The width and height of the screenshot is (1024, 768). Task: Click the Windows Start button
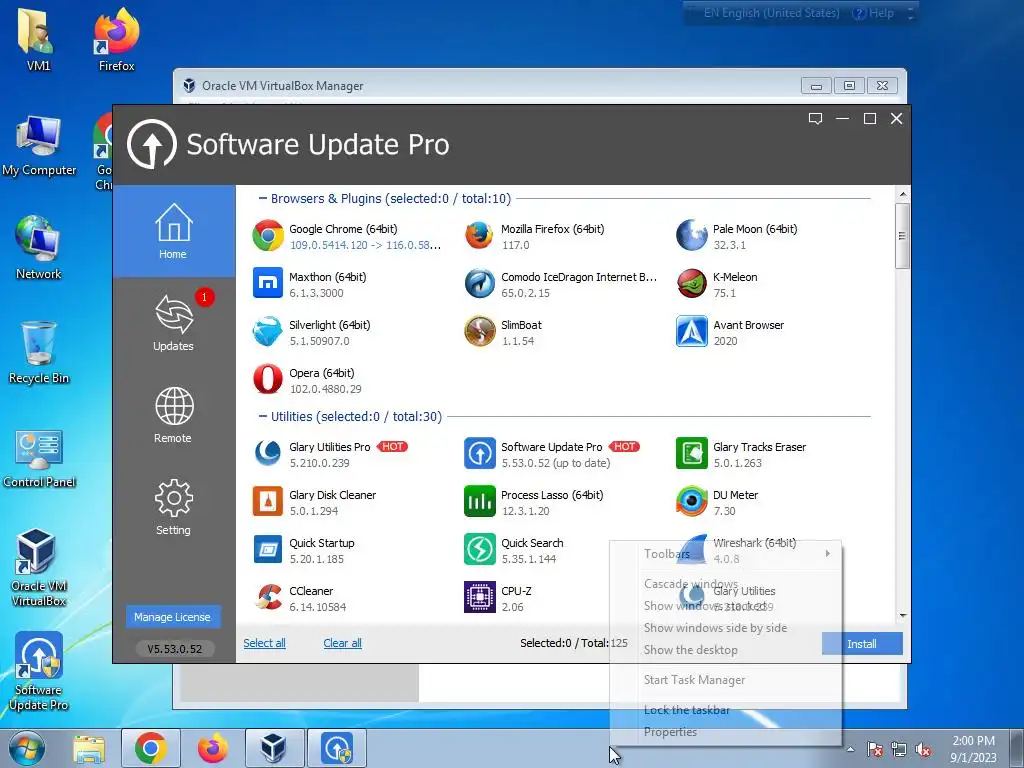[27, 748]
